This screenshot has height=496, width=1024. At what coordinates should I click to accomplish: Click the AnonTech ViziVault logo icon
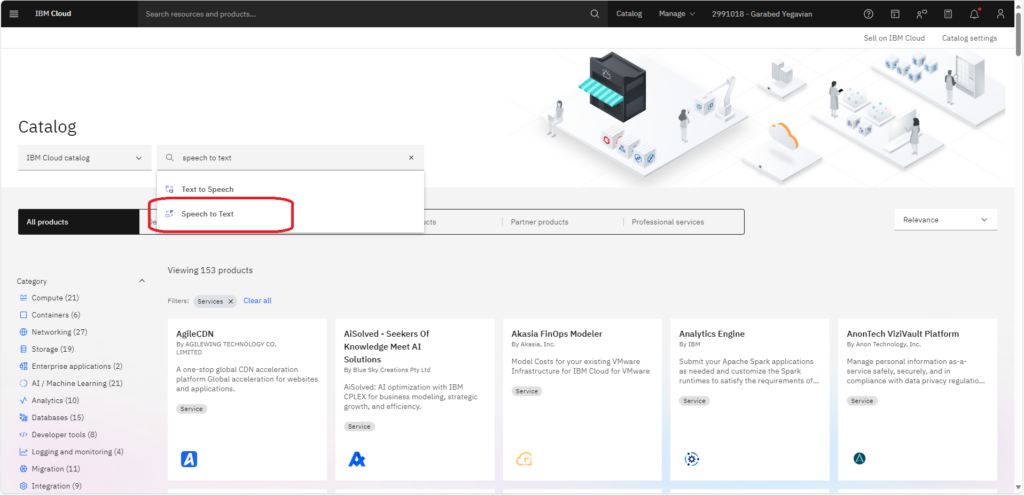pos(859,459)
